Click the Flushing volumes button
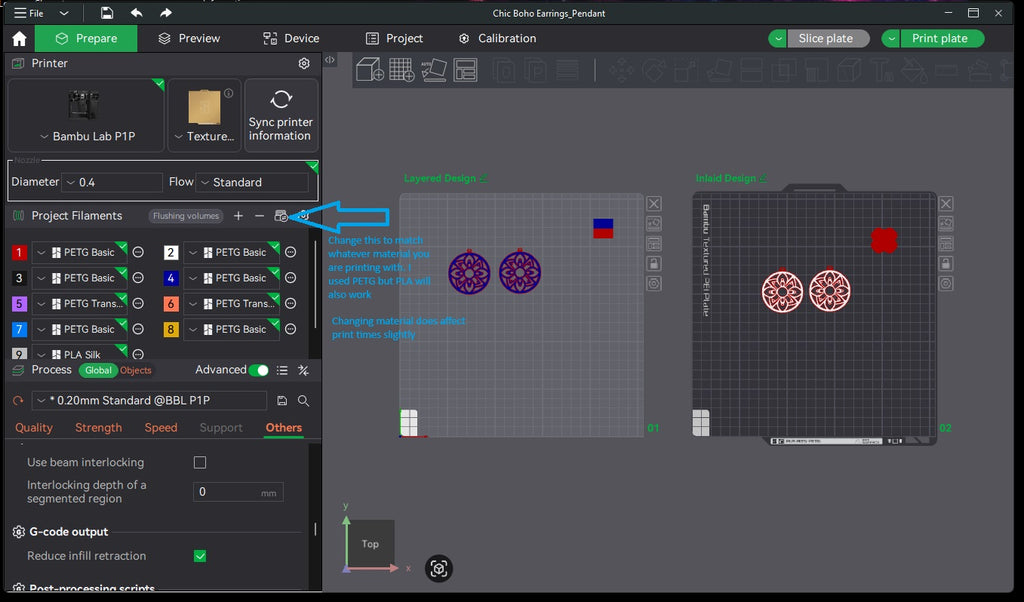Viewport: 1024px width, 602px height. click(186, 215)
